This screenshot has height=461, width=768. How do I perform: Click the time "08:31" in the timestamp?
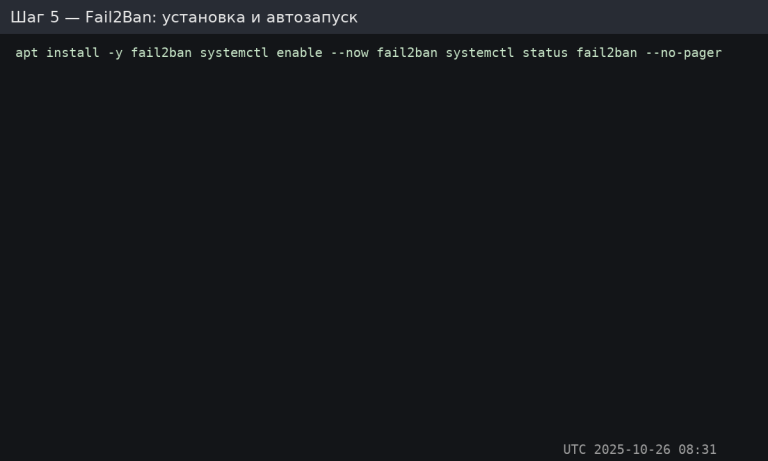(698, 450)
